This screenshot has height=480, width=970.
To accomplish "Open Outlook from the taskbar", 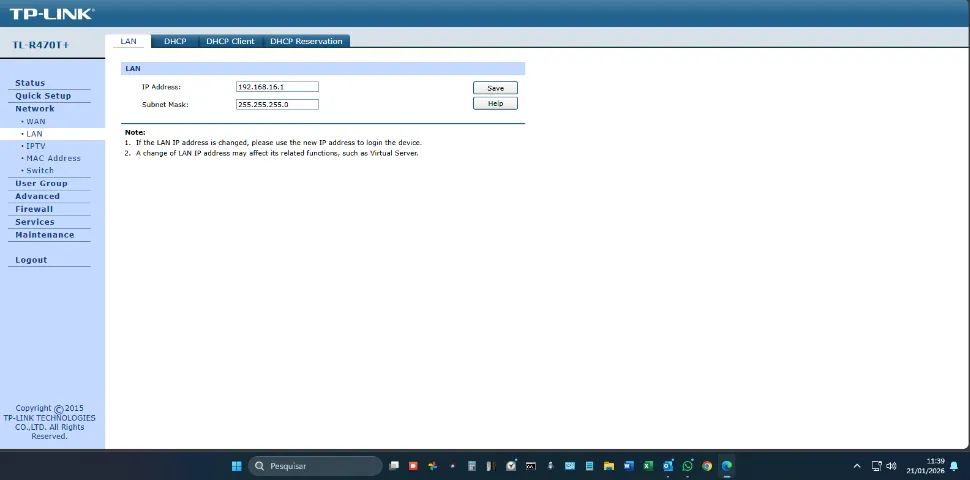I will (x=667, y=466).
